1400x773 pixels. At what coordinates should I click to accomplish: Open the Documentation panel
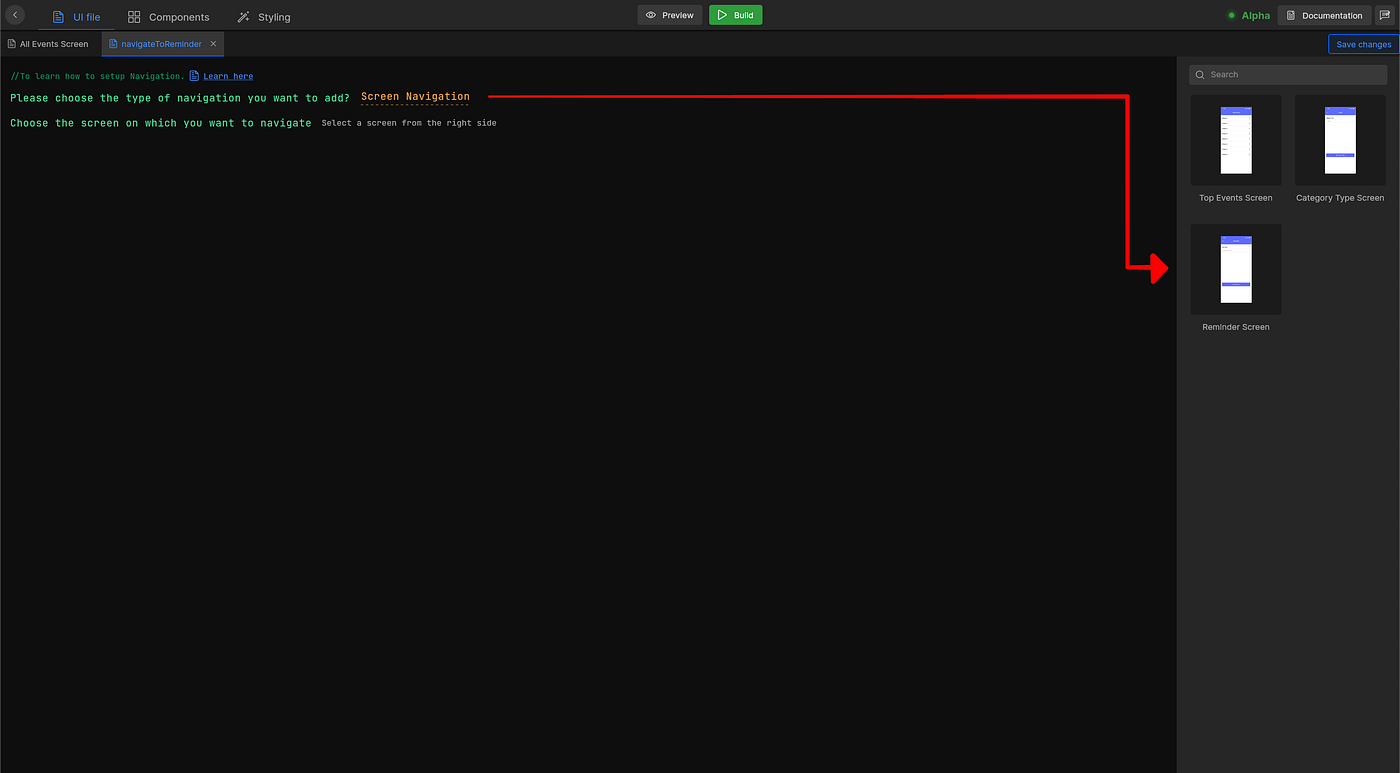1324,15
